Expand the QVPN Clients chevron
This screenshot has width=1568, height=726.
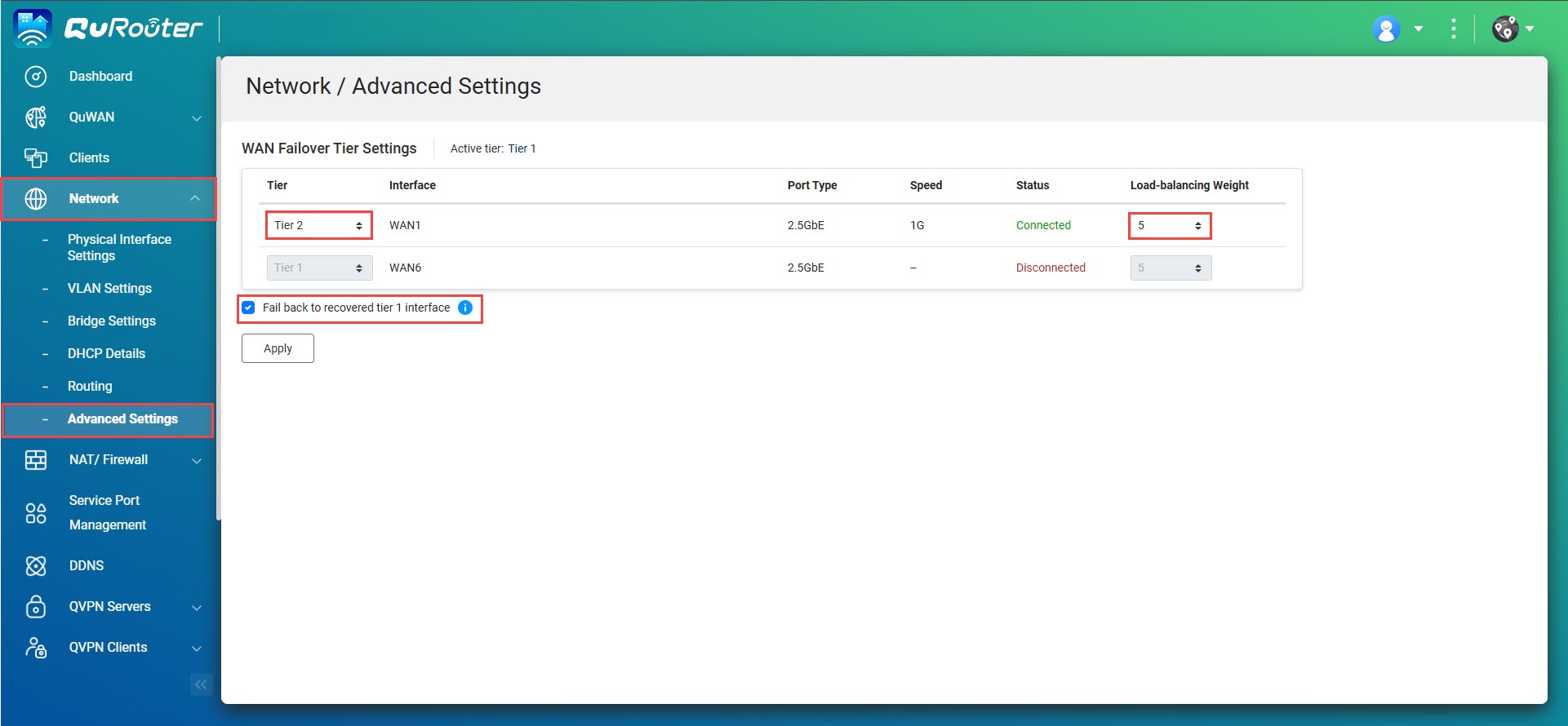click(x=197, y=649)
